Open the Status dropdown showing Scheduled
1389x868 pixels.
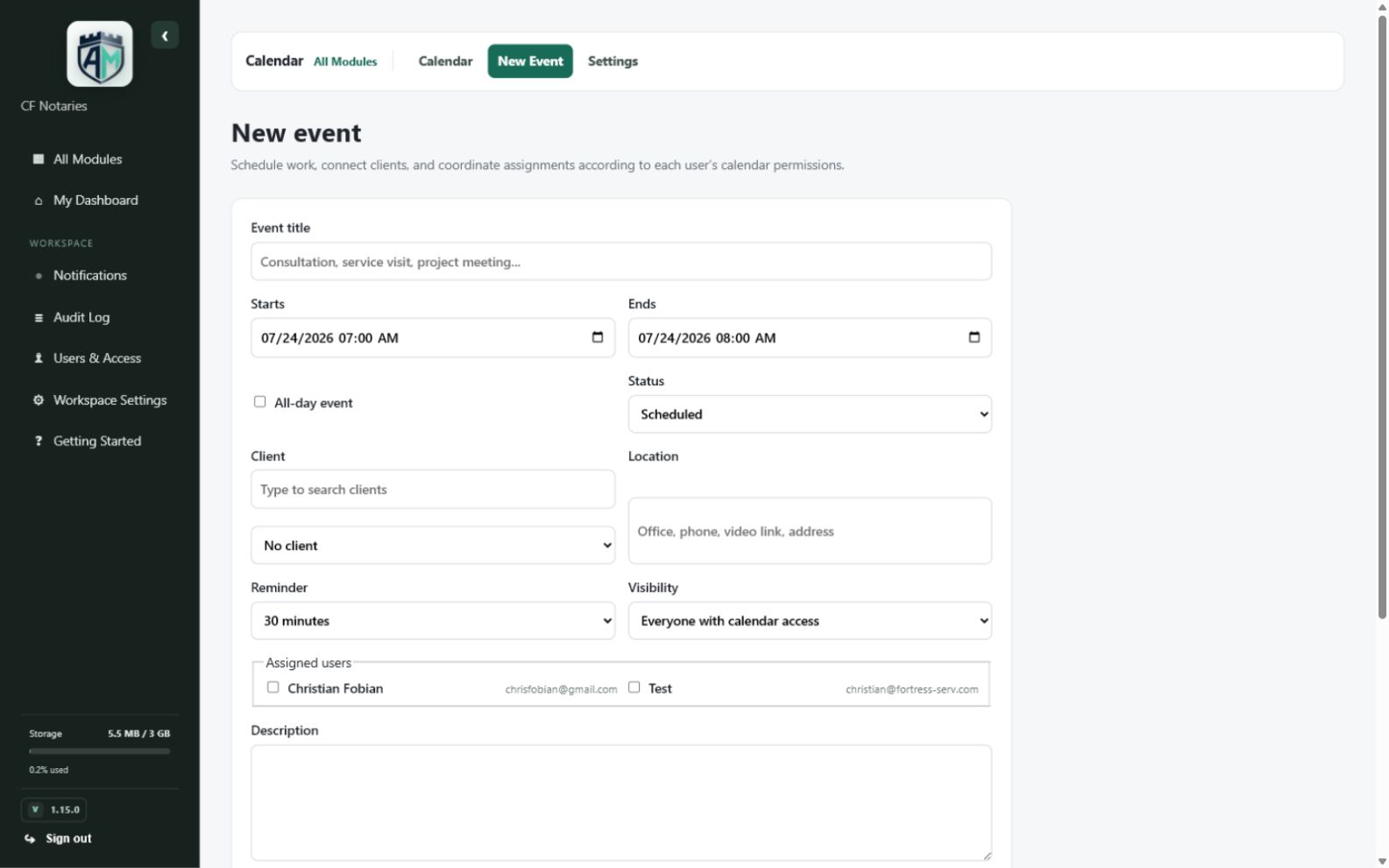click(810, 414)
